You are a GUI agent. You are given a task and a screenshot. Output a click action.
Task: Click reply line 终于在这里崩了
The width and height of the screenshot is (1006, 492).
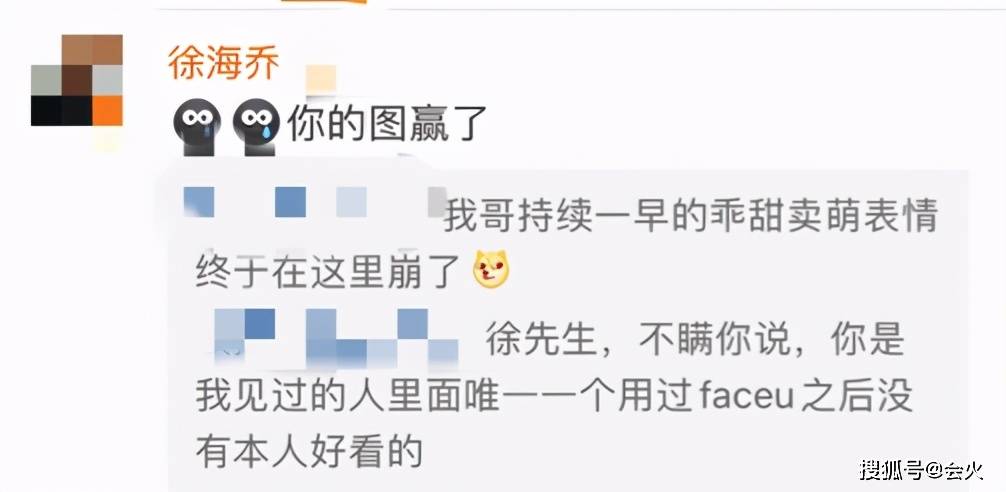point(328,271)
